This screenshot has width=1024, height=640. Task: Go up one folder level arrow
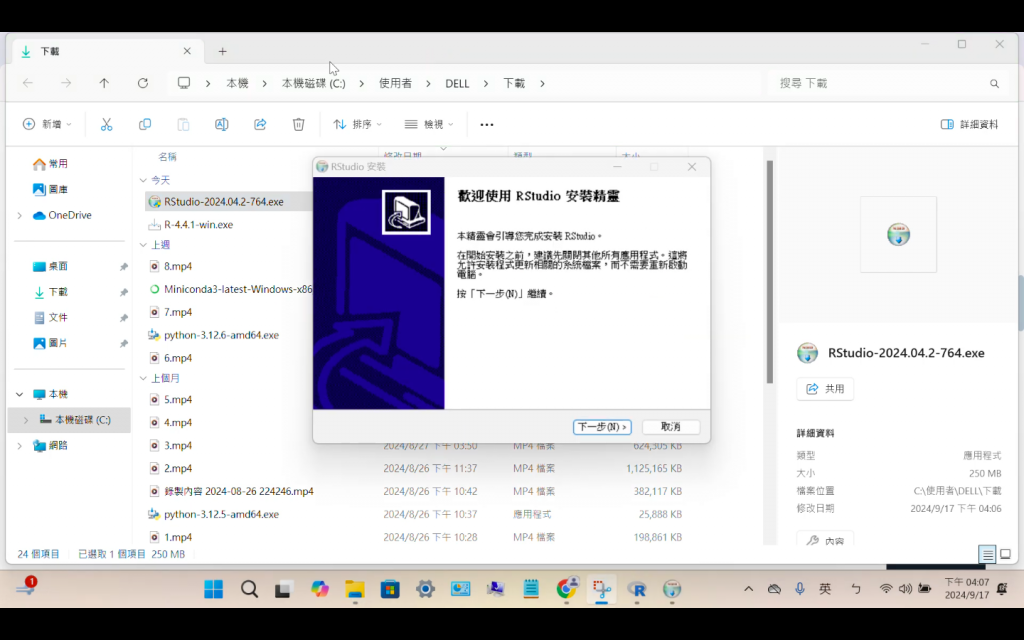point(104,83)
